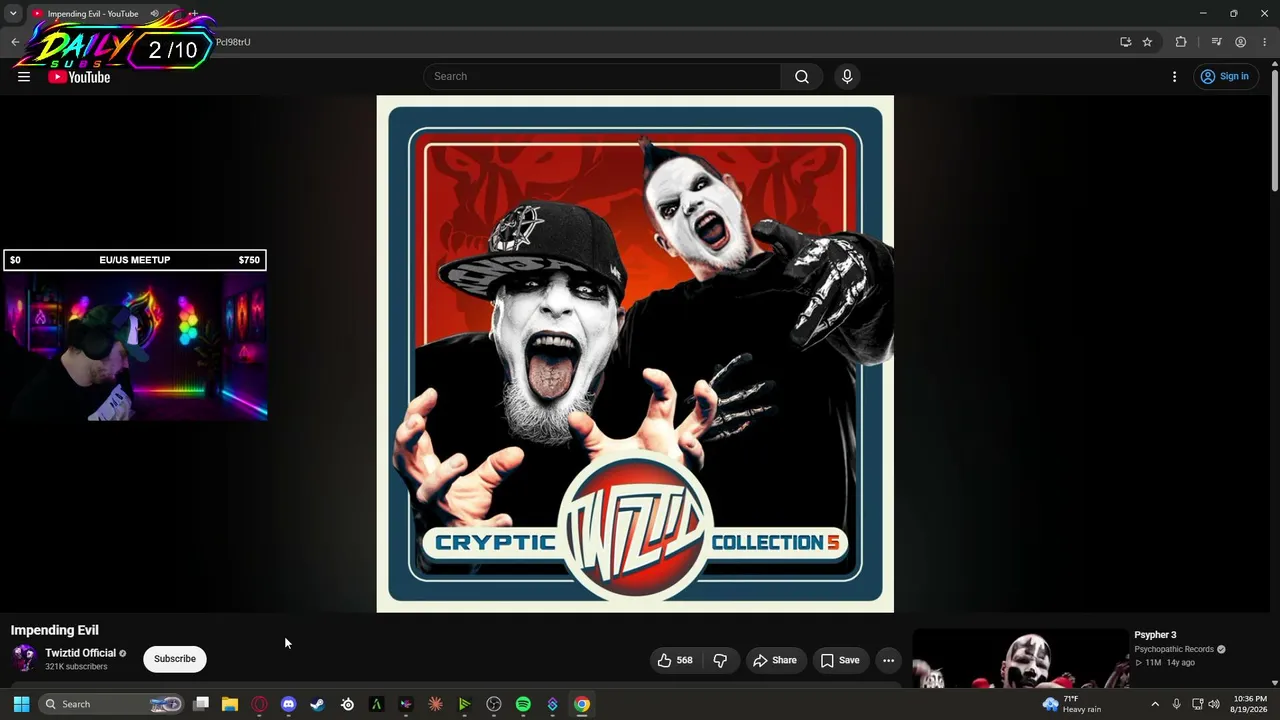The image size is (1280, 720).
Task: Open Discord from the taskbar
Action: 289,704
